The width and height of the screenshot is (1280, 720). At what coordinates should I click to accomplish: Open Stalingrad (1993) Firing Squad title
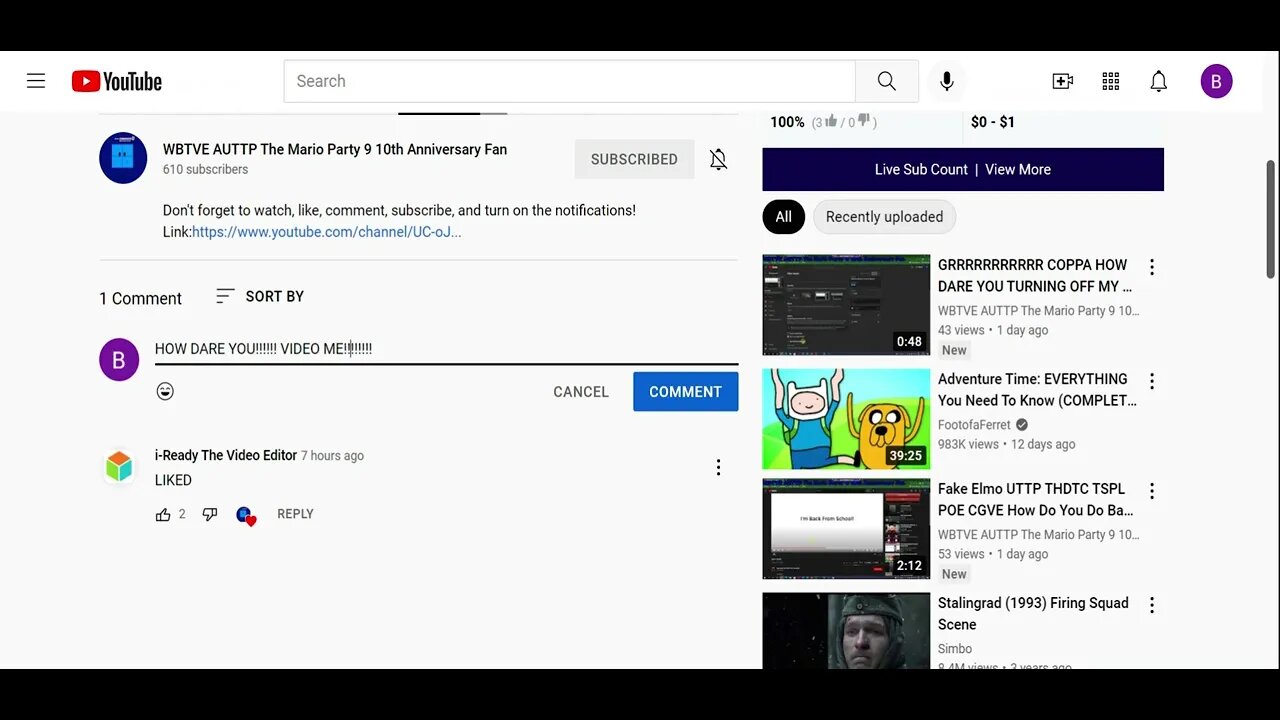(1033, 614)
